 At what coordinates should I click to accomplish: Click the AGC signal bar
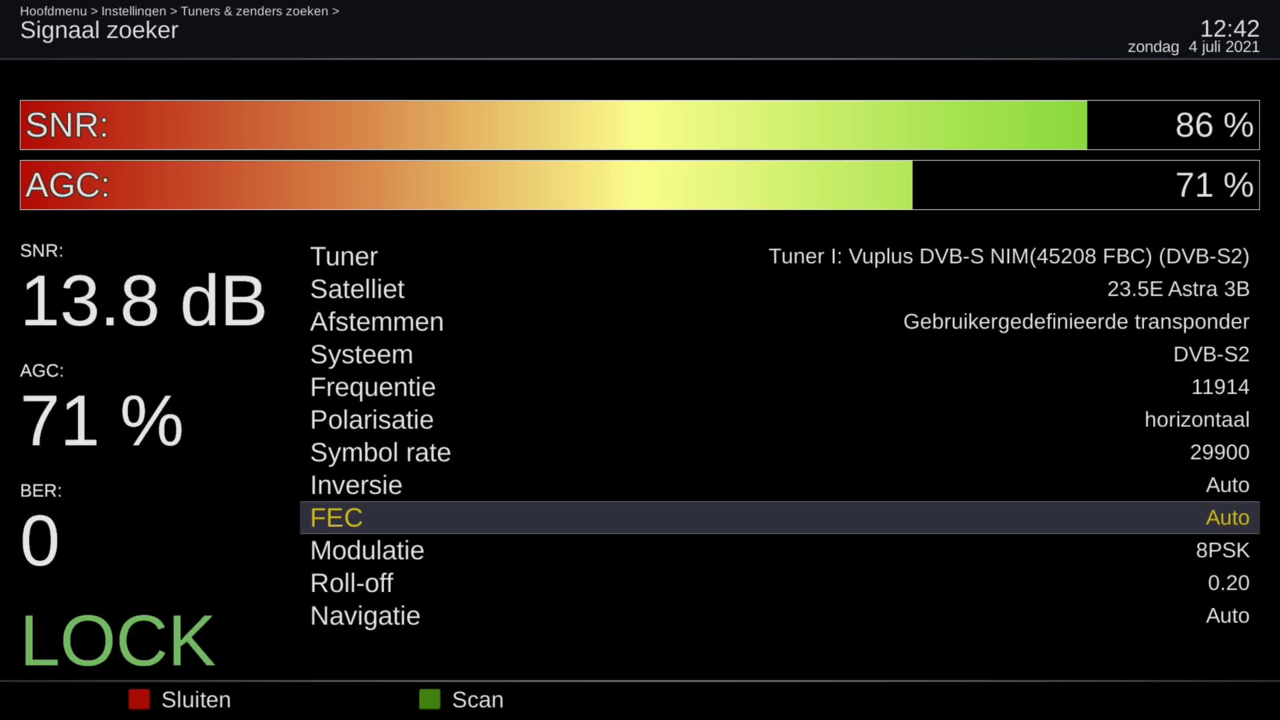pos(639,185)
